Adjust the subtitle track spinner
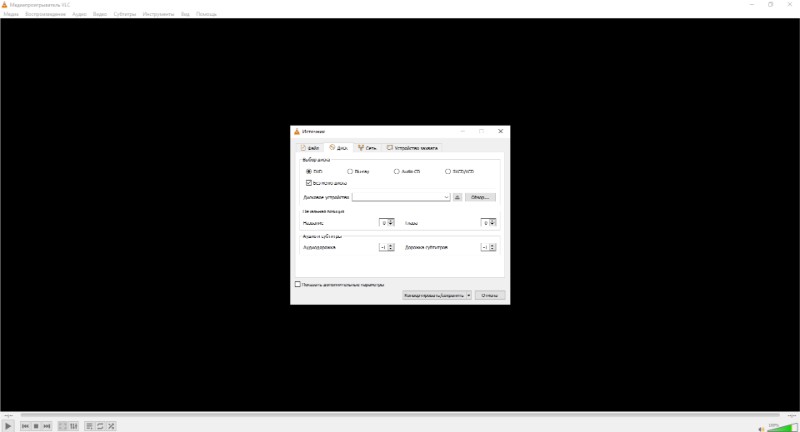Image resolution: width=800 pixels, height=432 pixels. (x=488, y=247)
